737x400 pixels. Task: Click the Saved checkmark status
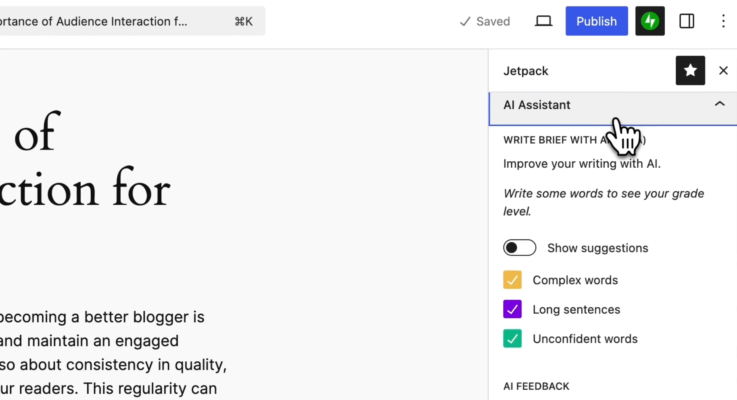click(484, 21)
